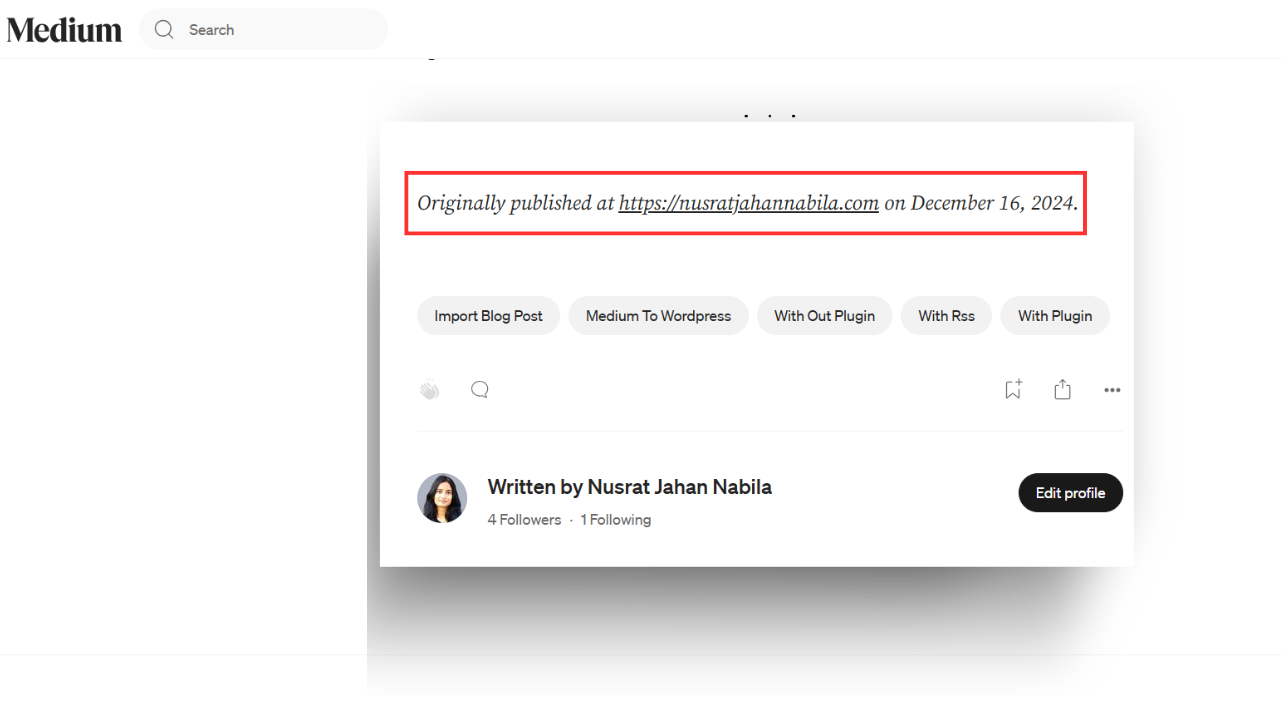1281x720 pixels.
Task: Open the Medium To Wordpress tag
Action: (x=658, y=316)
